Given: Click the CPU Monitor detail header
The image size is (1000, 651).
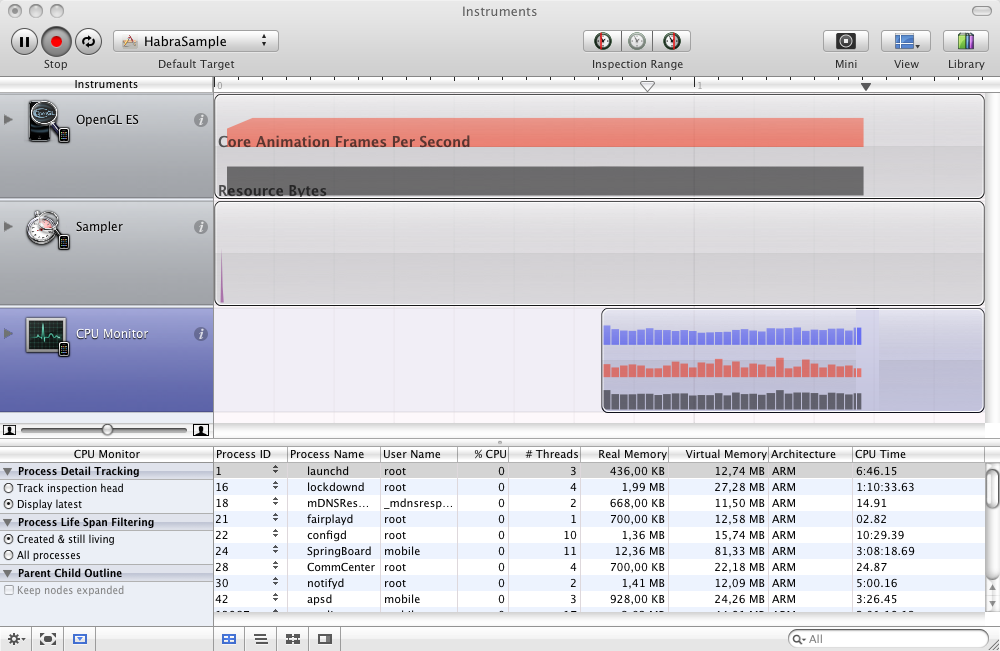Looking at the screenshot, I should (x=107, y=454).
